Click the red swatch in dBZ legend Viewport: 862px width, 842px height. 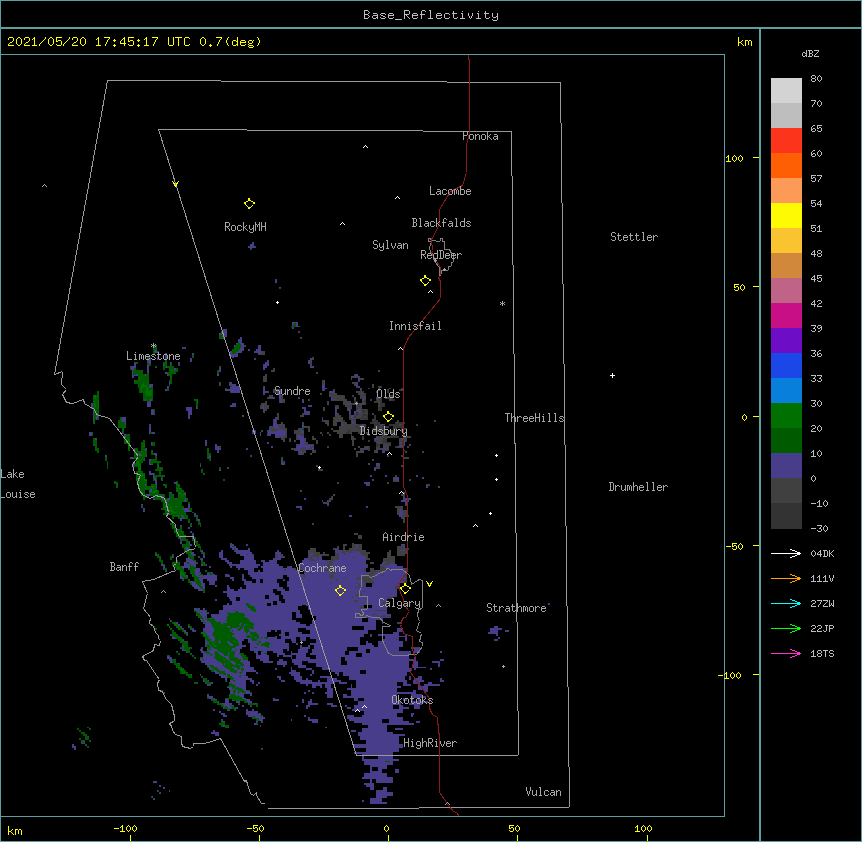click(786, 141)
